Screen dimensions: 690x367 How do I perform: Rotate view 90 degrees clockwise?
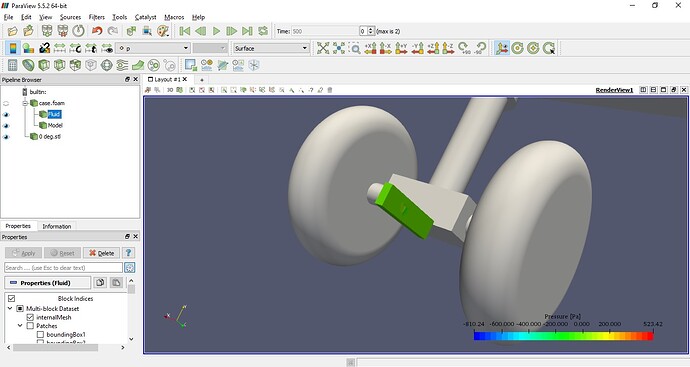tap(464, 48)
